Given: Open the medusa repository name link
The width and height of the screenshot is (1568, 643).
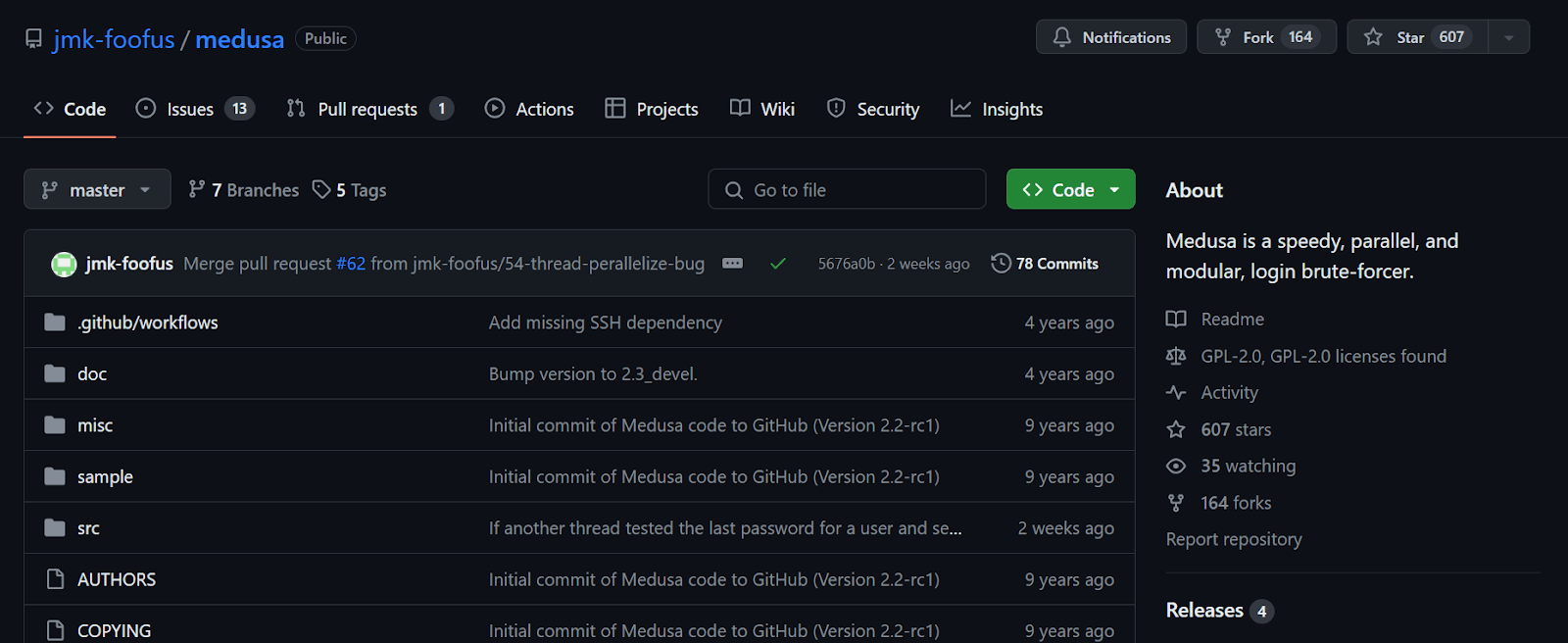Looking at the screenshot, I should pos(239,39).
